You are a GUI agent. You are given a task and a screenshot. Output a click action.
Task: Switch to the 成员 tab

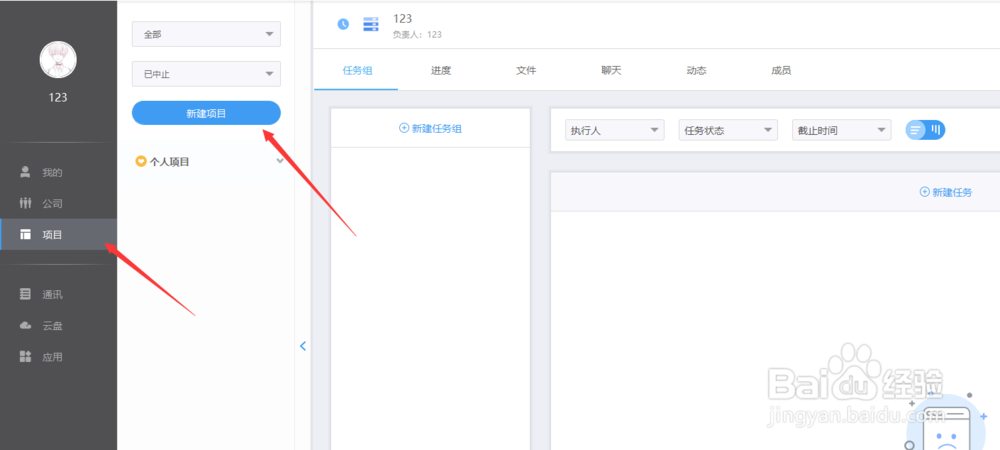781,71
